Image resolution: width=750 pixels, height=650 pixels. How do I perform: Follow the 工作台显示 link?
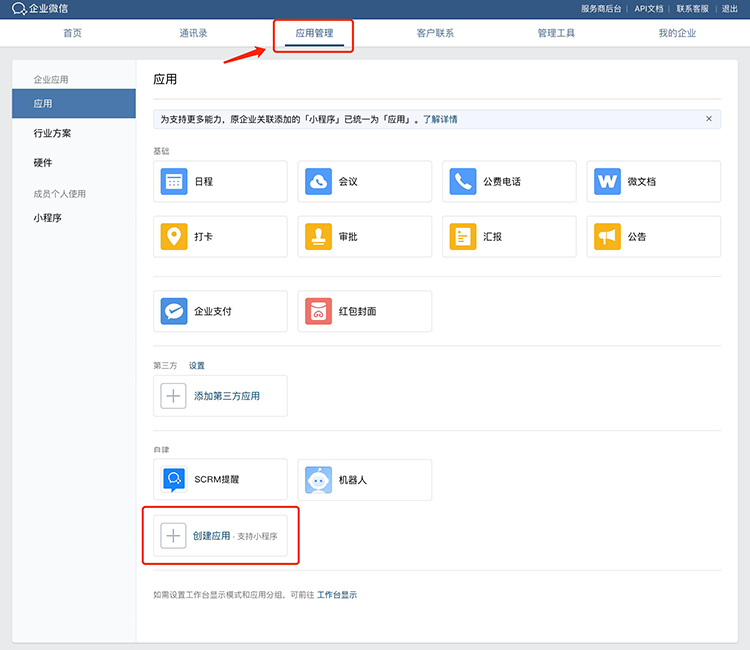[337, 595]
